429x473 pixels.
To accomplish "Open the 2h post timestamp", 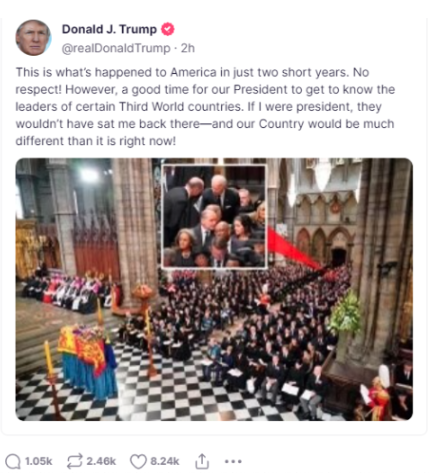I will coord(188,48).
